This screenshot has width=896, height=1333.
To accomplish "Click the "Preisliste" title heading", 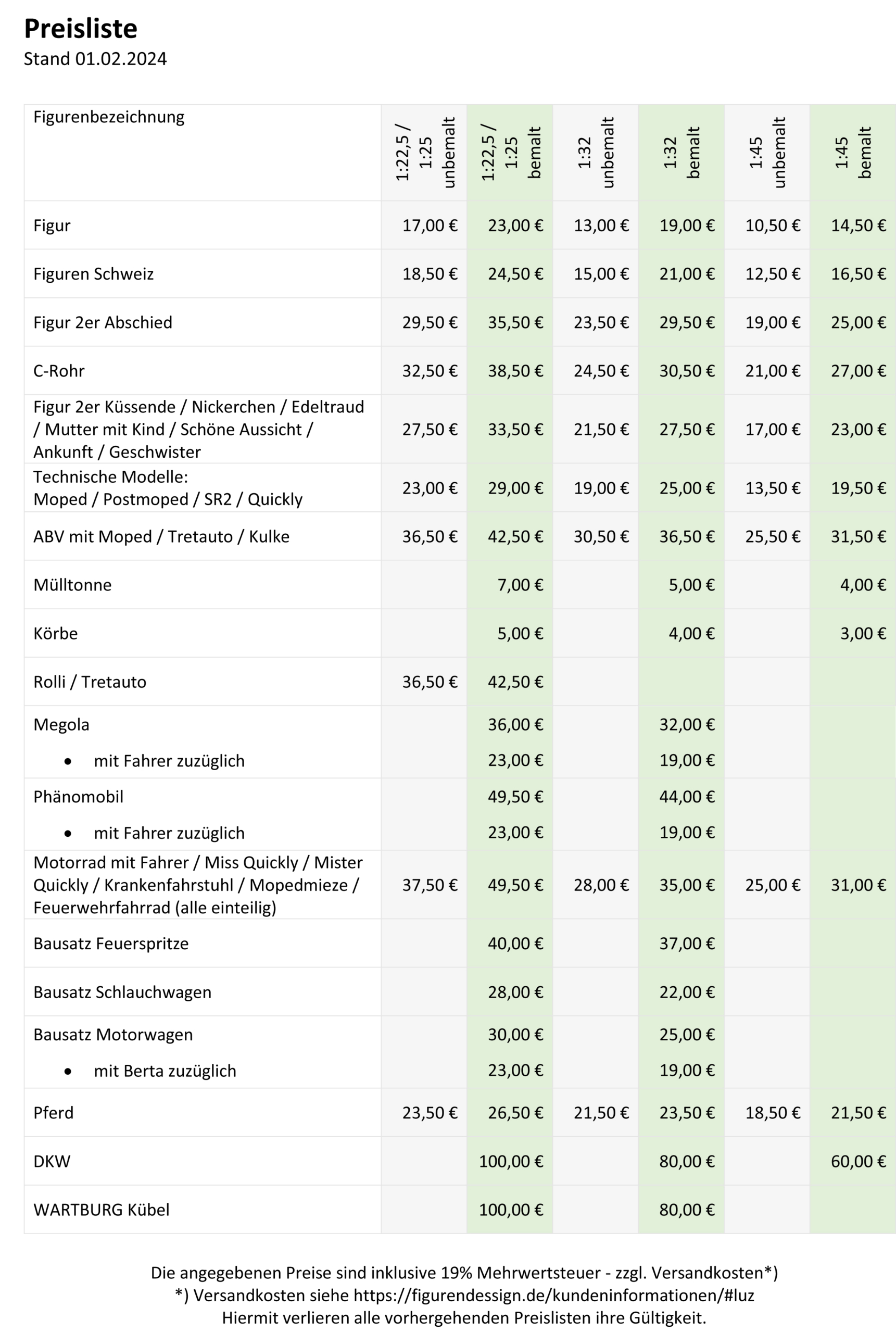I will tap(81, 29).
